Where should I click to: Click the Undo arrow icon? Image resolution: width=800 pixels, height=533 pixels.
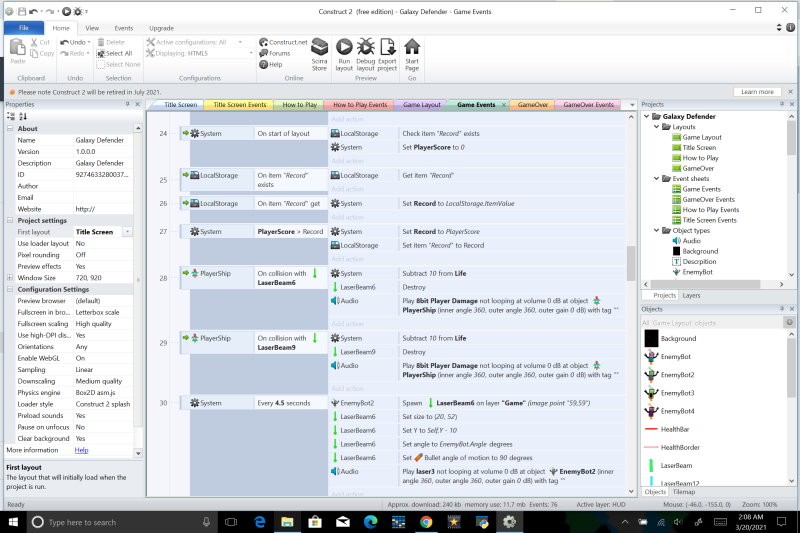click(64, 42)
